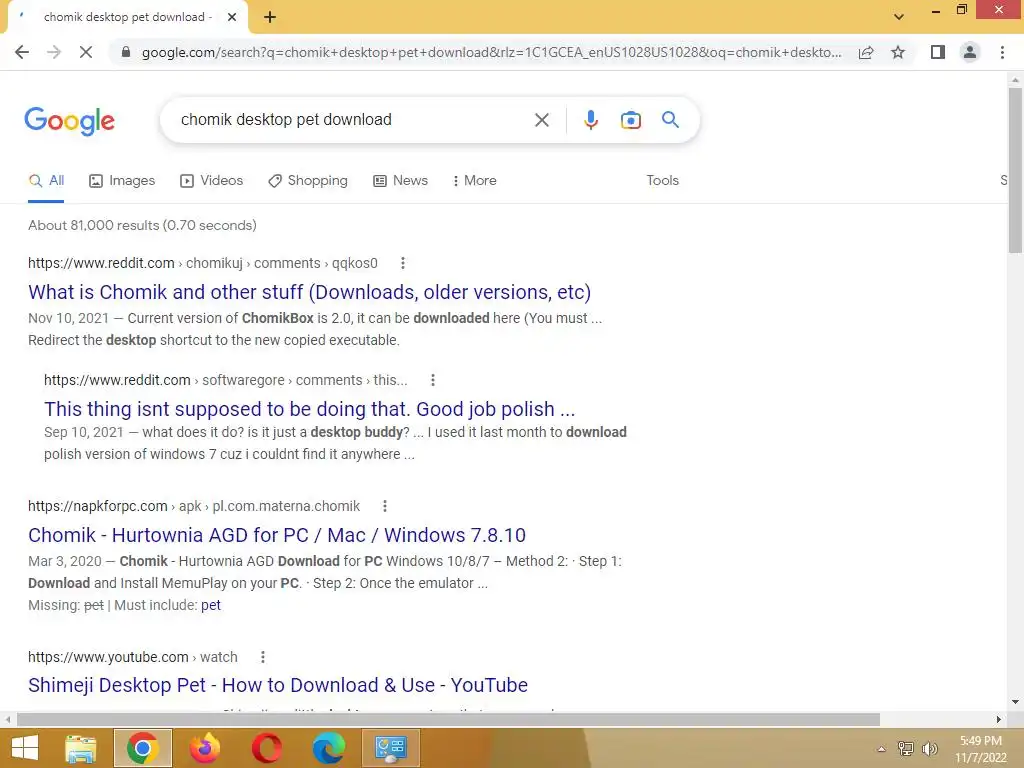
Task: Open Windows Start menu
Action: [x=25, y=748]
